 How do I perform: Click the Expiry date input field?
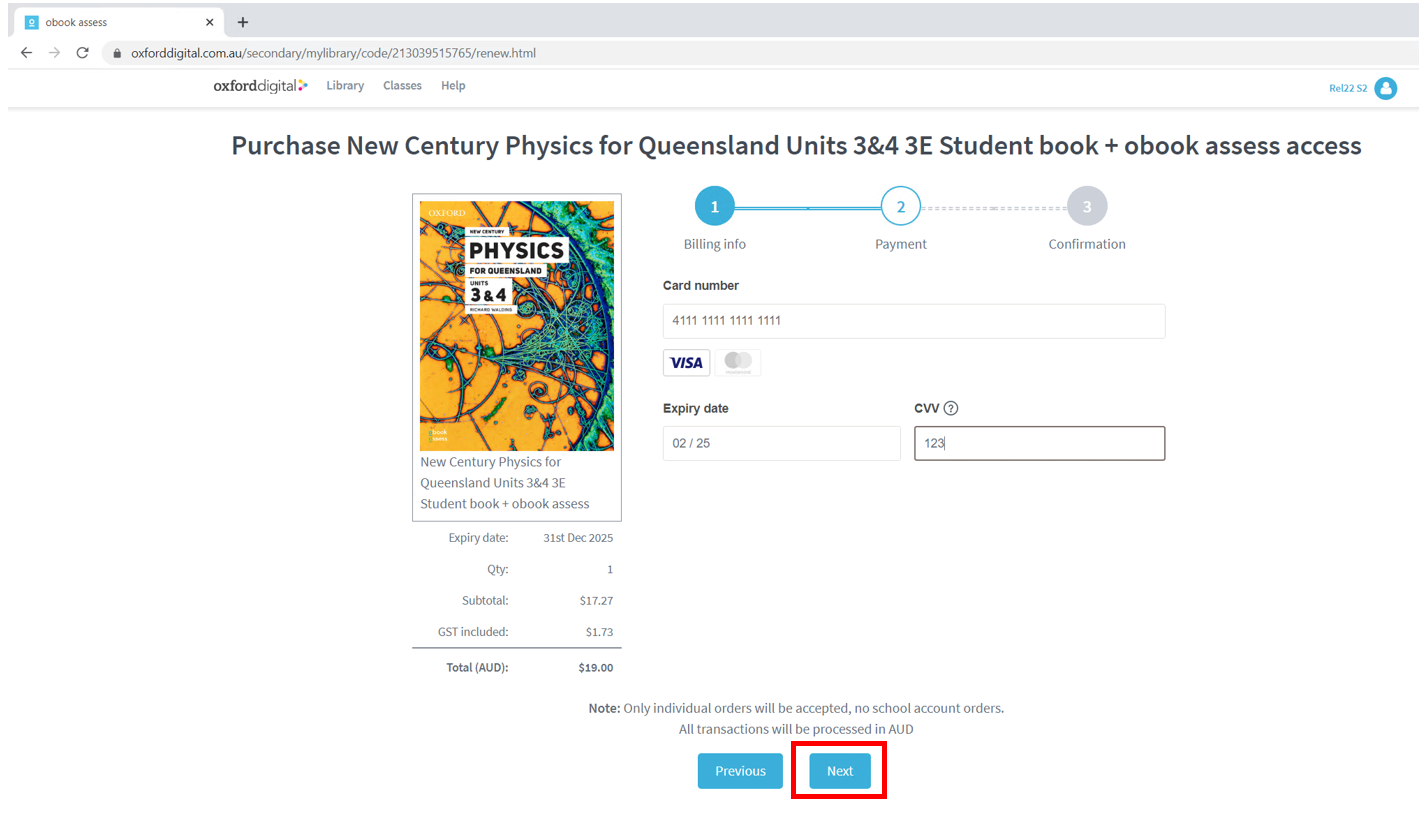[781, 443]
